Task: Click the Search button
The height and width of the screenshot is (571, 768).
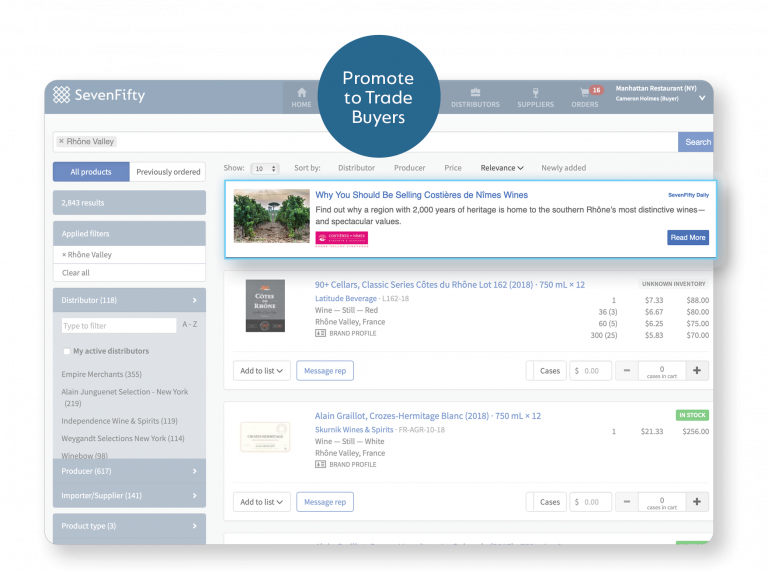Action: [x=697, y=142]
